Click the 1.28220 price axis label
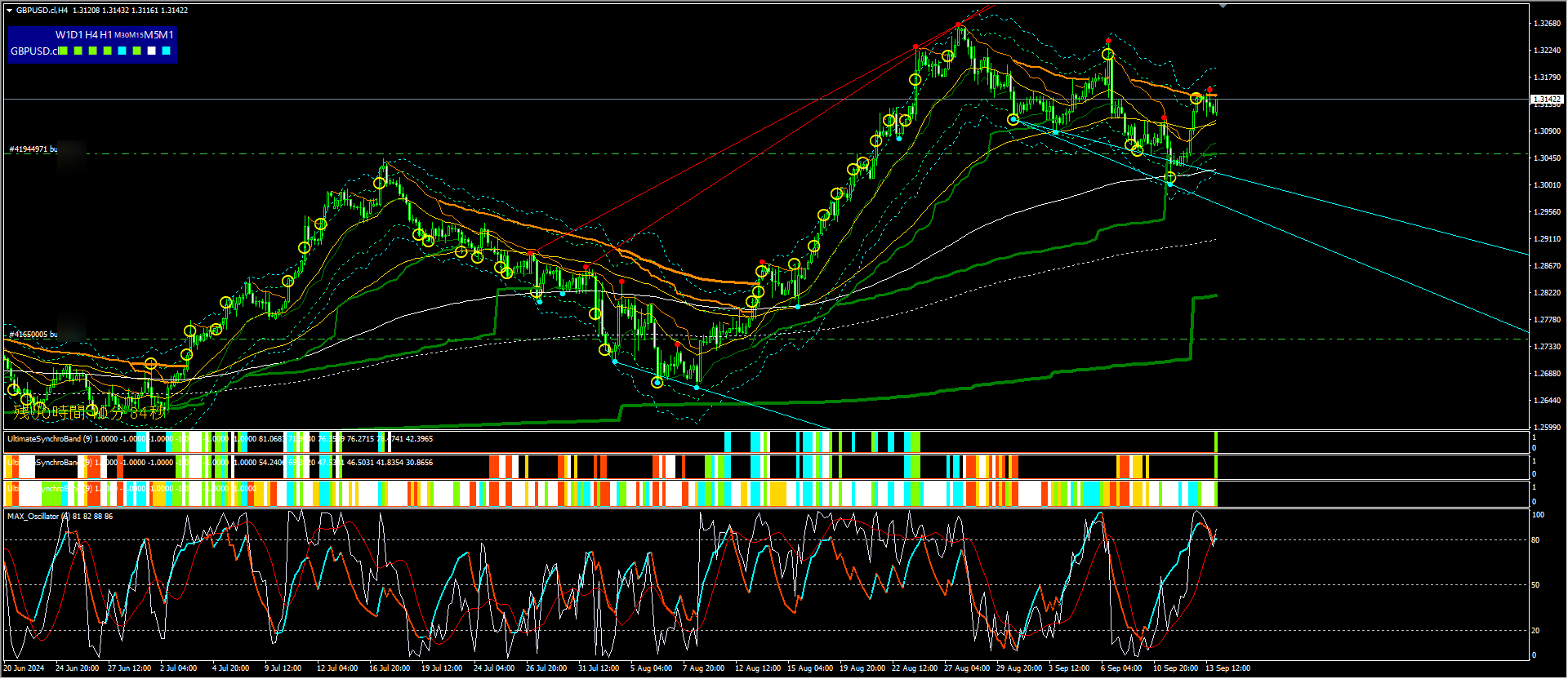Viewport: 1568px width, 679px height. coord(1547,293)
